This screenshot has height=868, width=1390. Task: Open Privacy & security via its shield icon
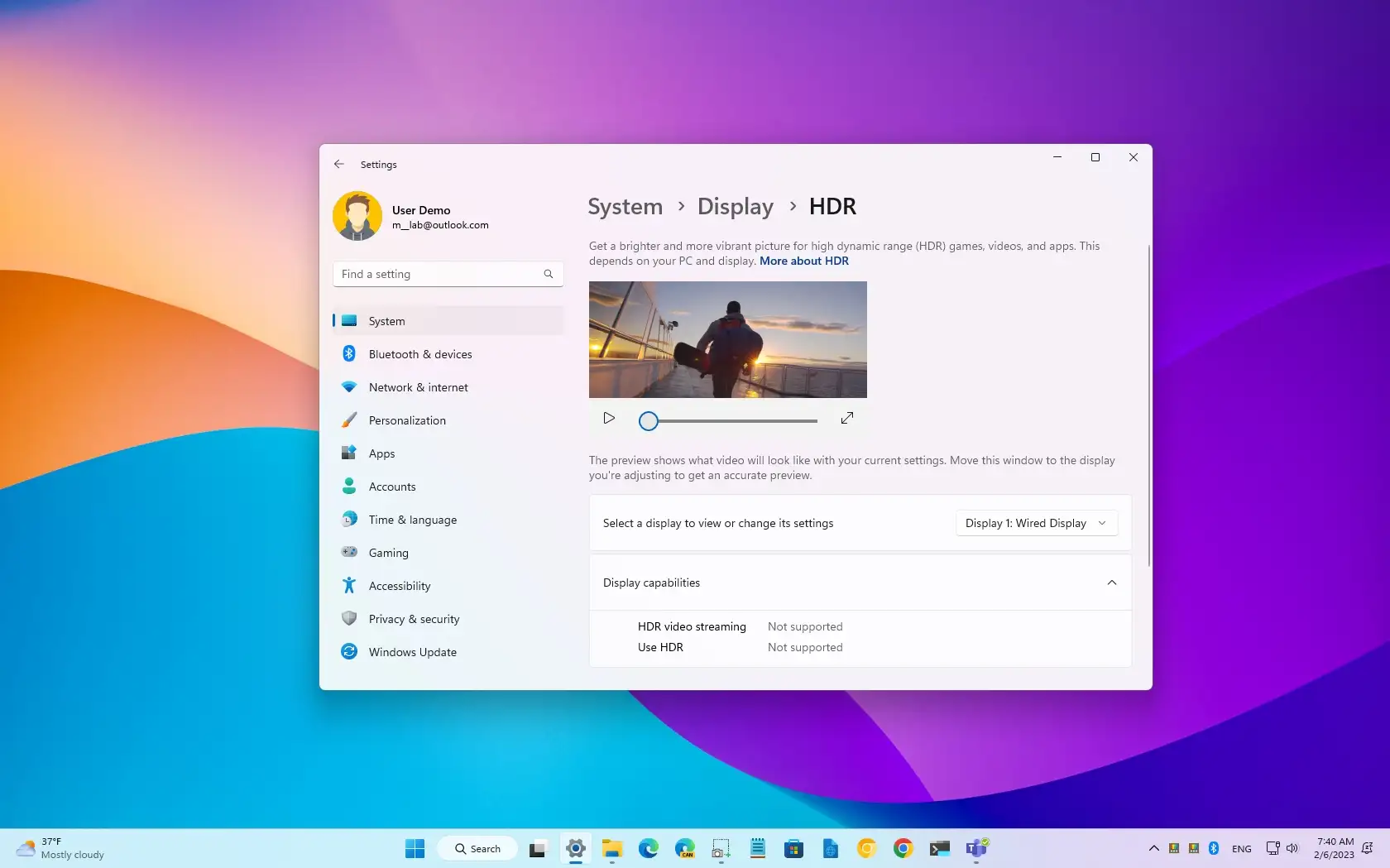pos(350,618)
